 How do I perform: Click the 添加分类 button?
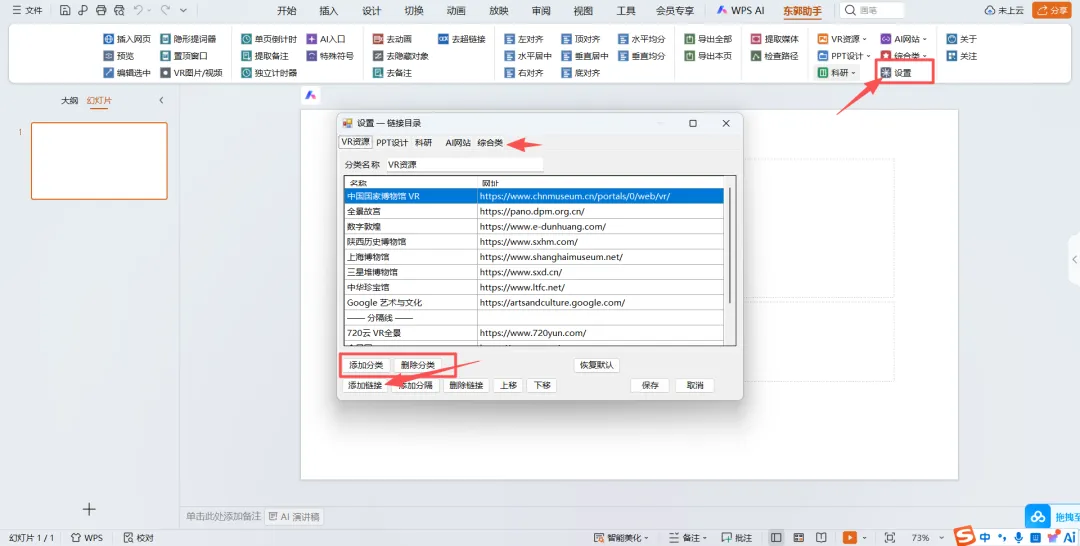(x=366, y=365)
